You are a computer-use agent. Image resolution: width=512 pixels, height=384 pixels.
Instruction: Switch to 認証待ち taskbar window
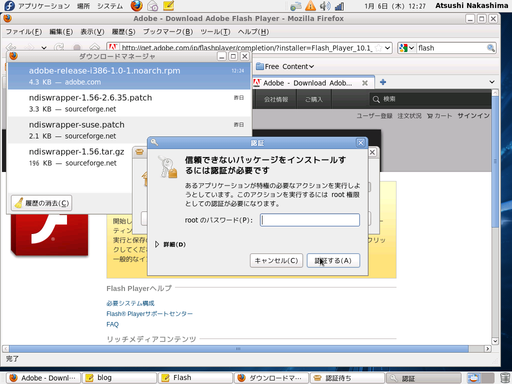pyautogui.click(x=347, y=378)
